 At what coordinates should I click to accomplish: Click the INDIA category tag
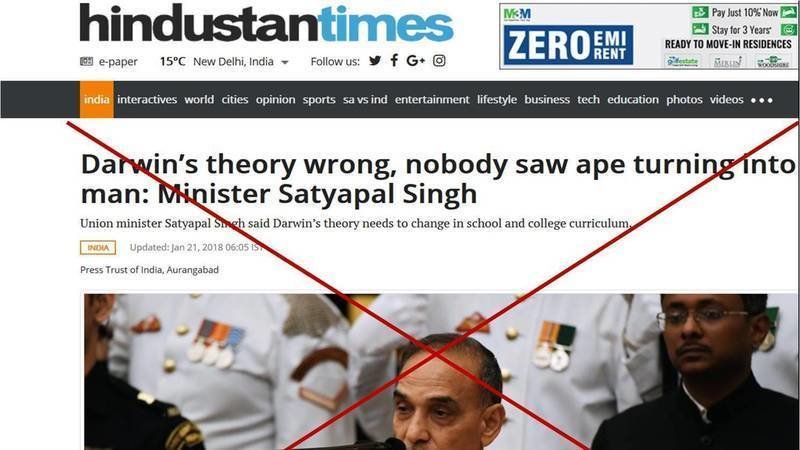[98, 247]
